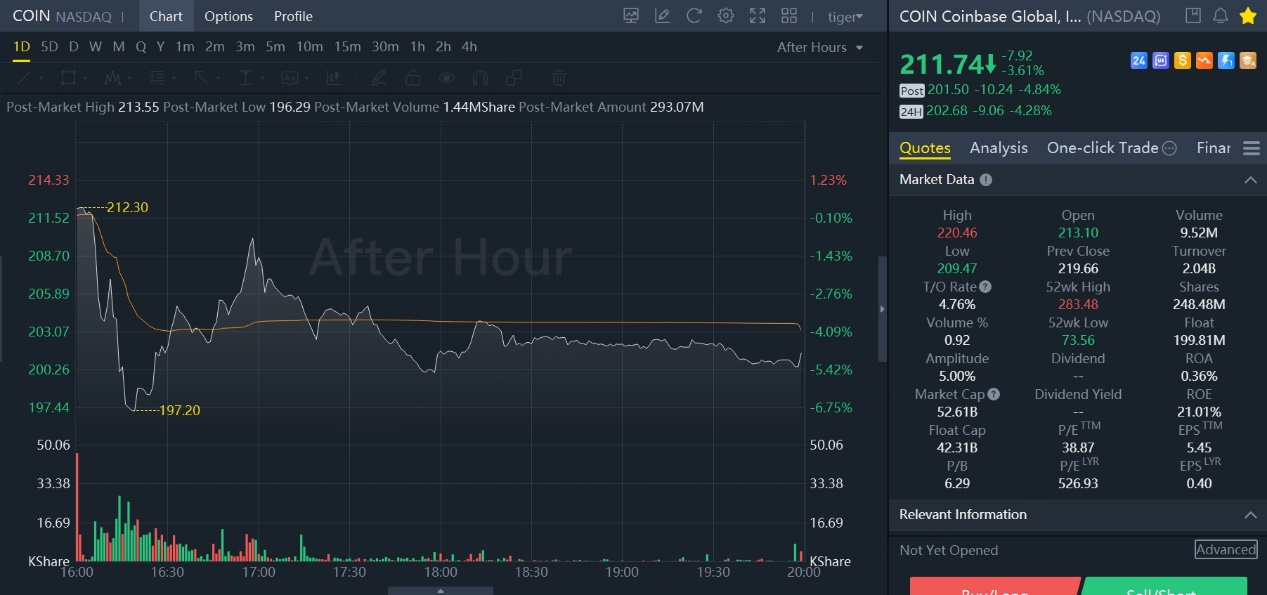Open the panel hamburger menu icon
Screen dimensions: 1267x595
point(1251,148)
